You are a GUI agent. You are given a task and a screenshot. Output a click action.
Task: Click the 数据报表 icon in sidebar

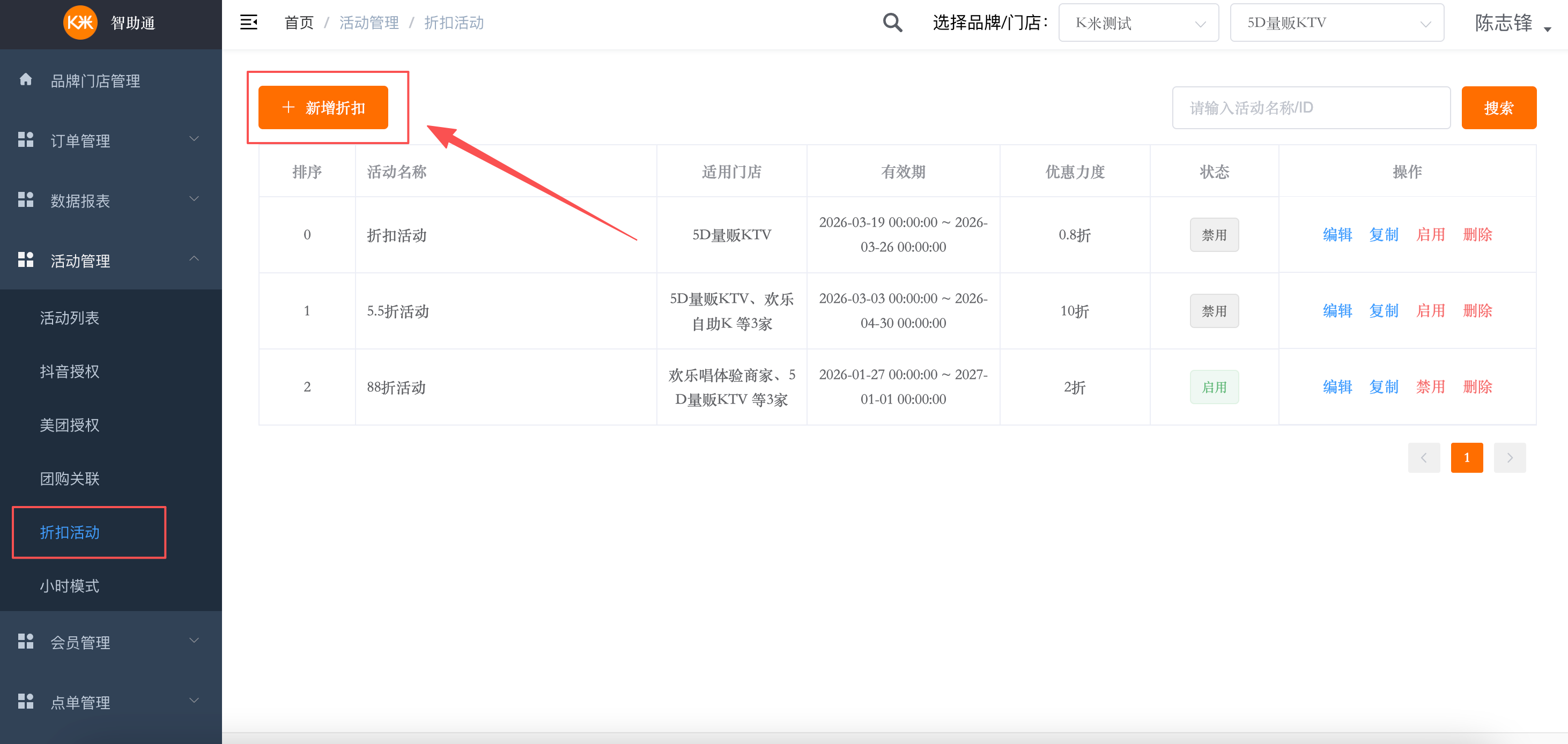tap(26, 199)
